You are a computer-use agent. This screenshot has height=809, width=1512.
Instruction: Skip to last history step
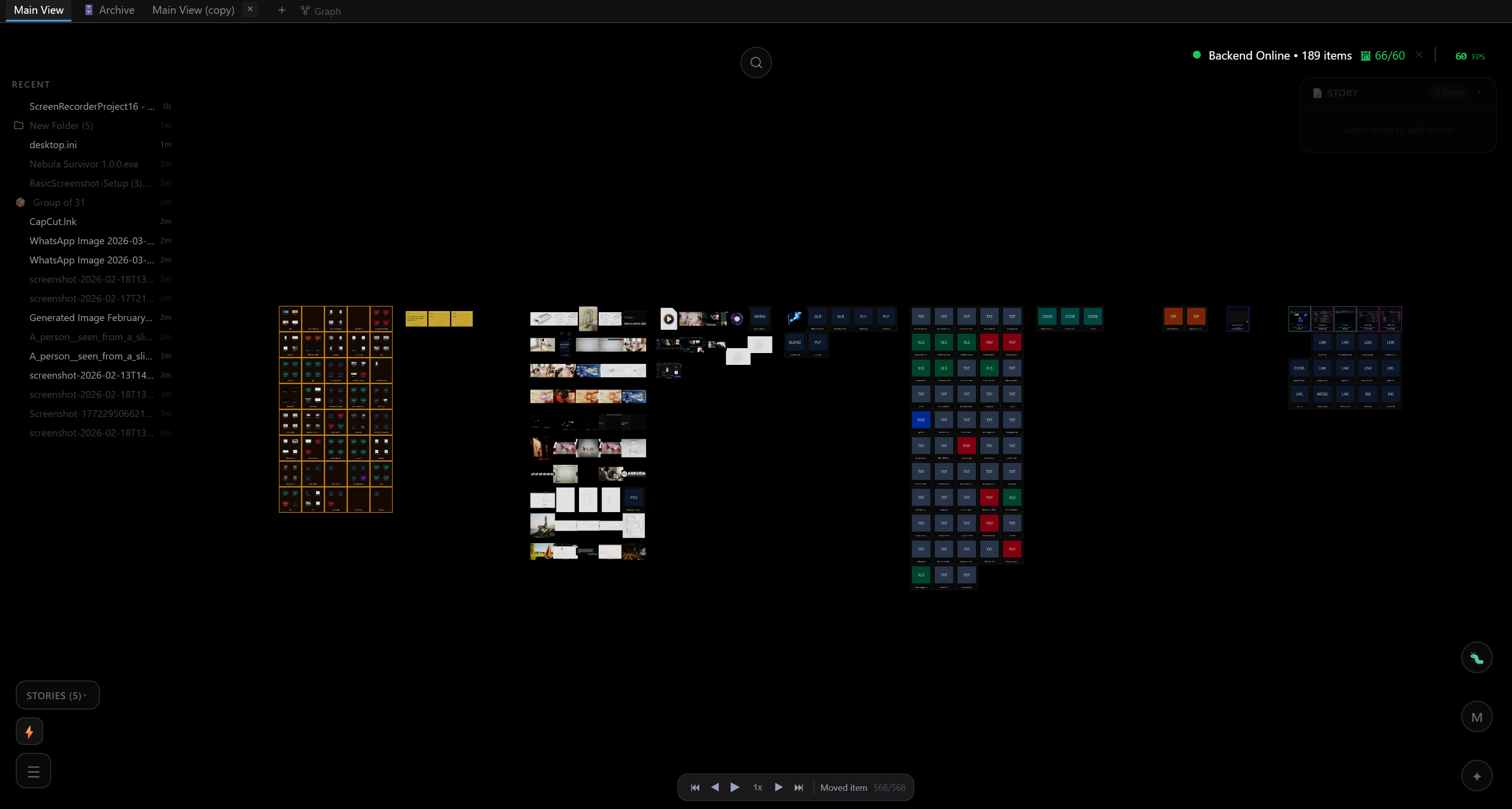coord(798,788)
